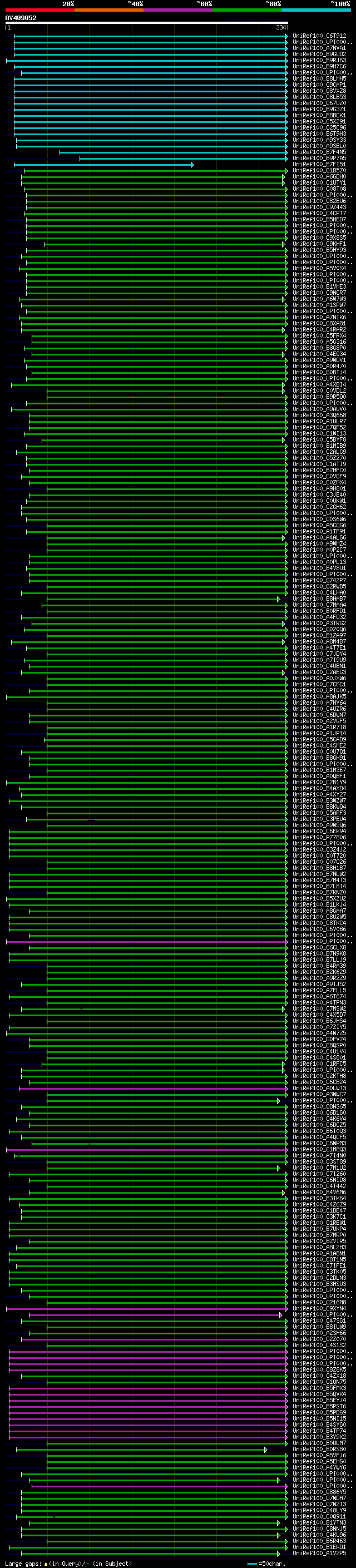Click hit label UniRef100_C4CPT7
This screenshot has width=356, height=1568.
(319, 214)
